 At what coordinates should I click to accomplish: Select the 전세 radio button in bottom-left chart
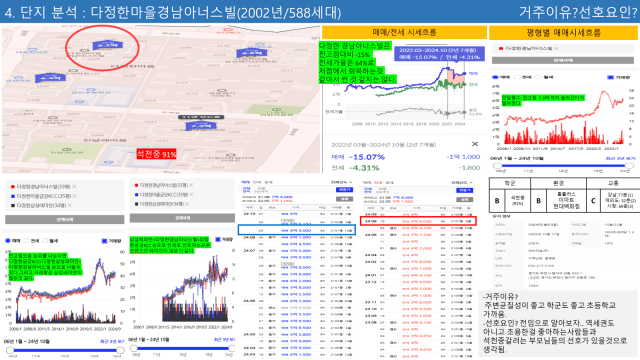click(x=27, y=241)
